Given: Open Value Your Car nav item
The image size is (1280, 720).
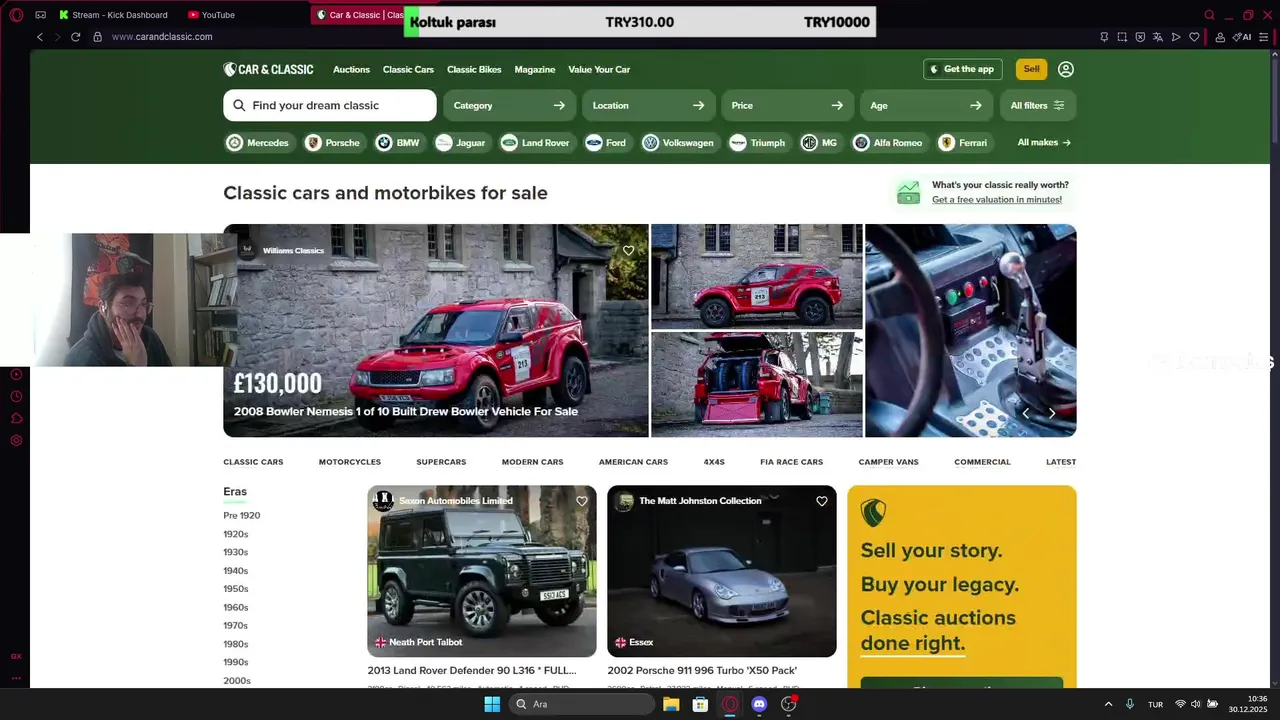Looking at the screenshot, I should 599,70.
